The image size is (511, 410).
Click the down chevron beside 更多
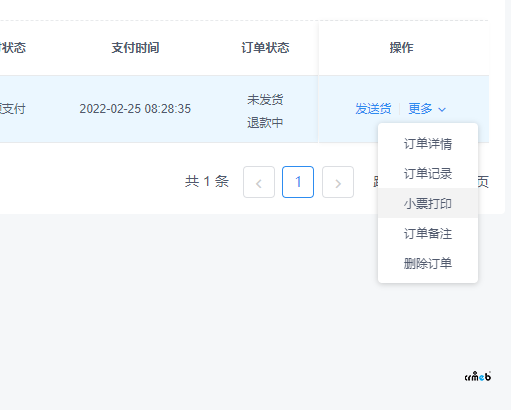(442, 109)
